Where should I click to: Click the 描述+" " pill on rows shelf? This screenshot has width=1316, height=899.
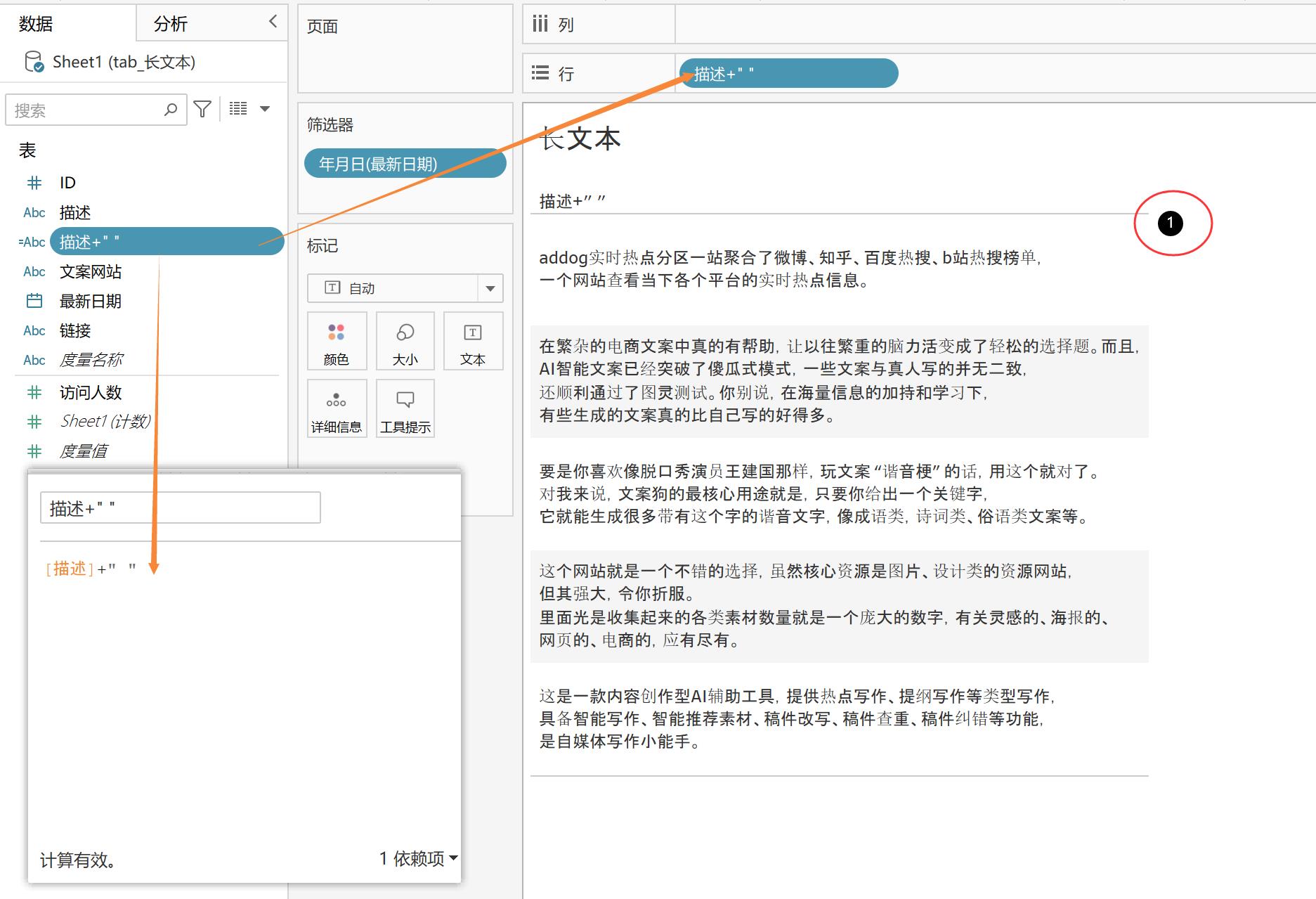788,73
